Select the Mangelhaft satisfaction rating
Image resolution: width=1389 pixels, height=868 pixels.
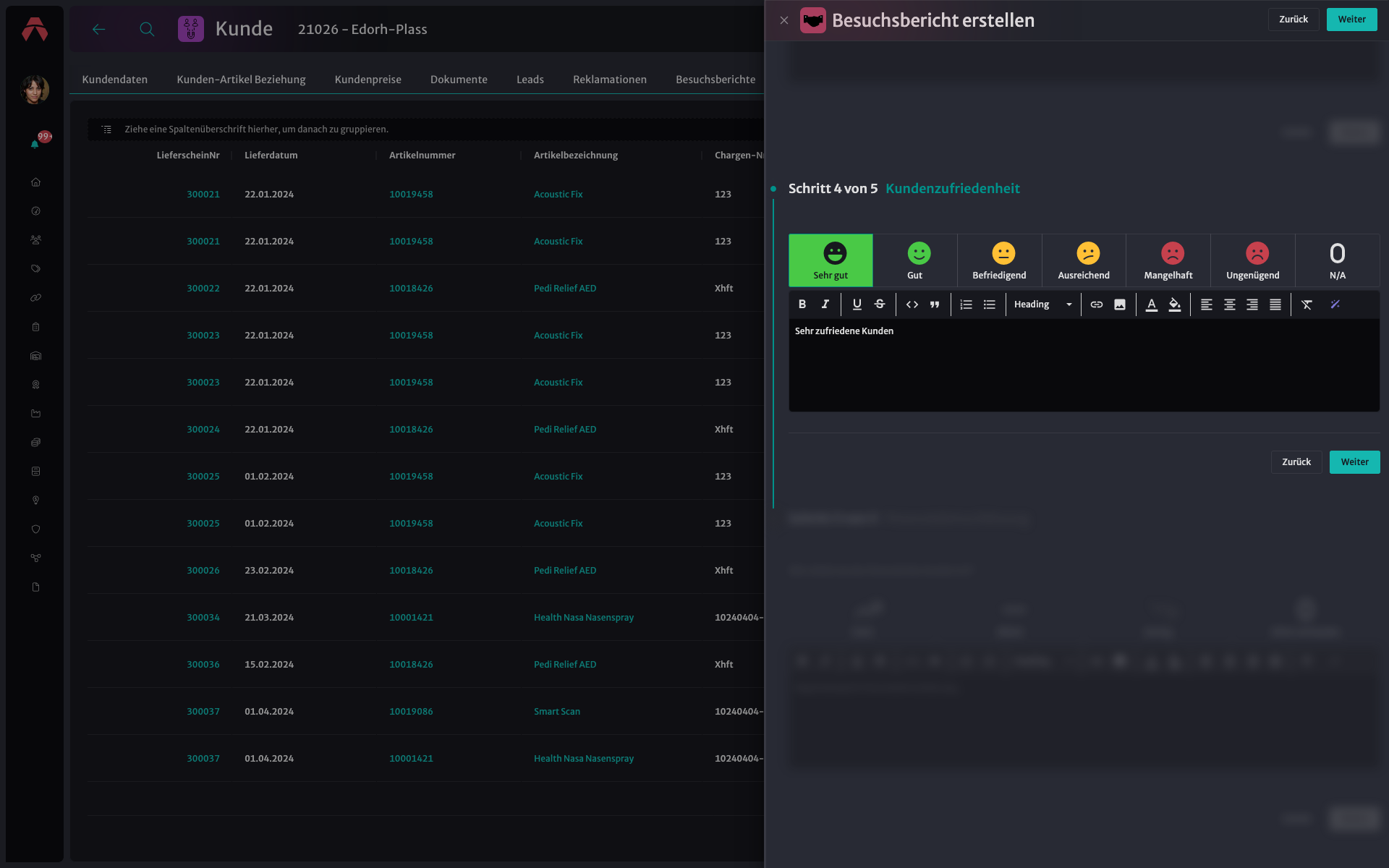point(1168,260)
